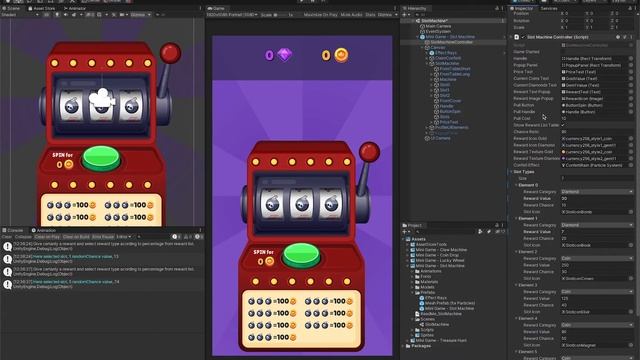This screenshot has width=640, height=360.
Task: Pick object for Handle field
Action: pos(631,58)
